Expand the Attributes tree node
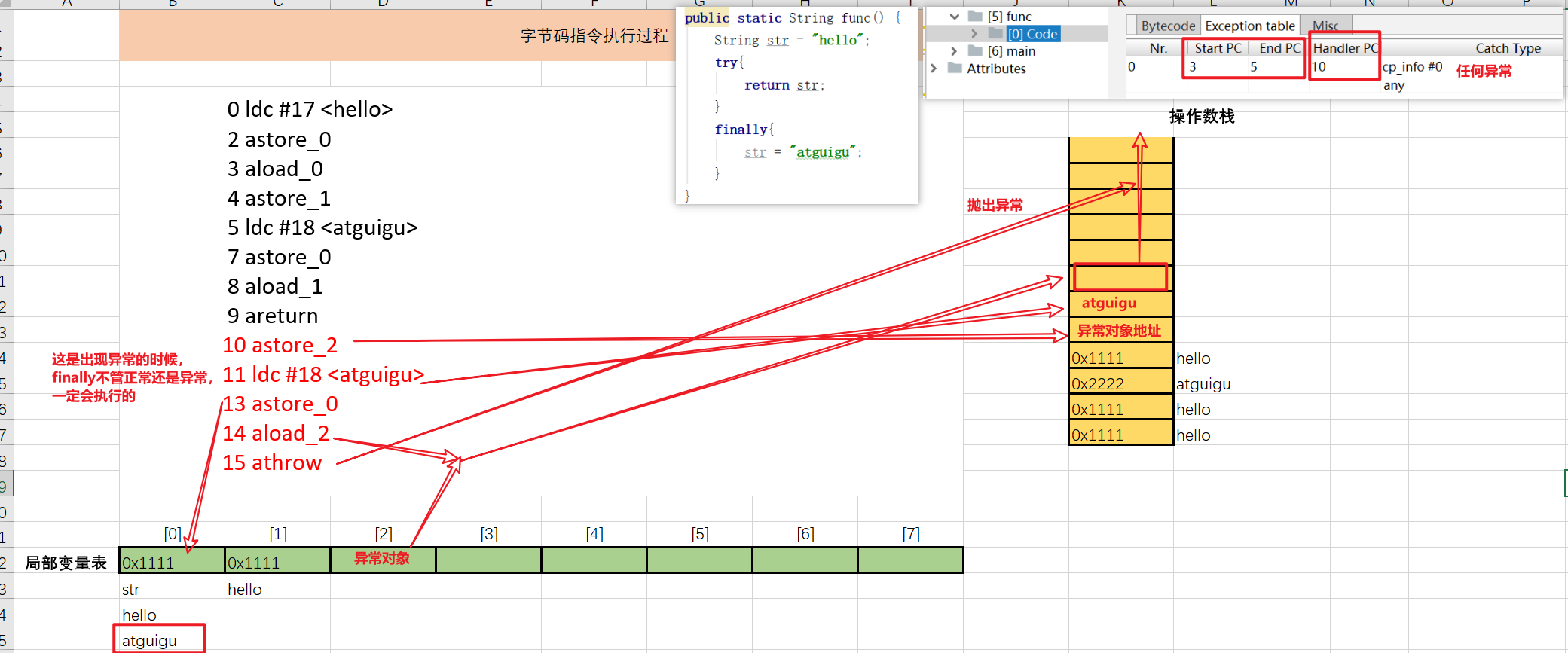The image size is (1568, 653). (x=934, y=69)
